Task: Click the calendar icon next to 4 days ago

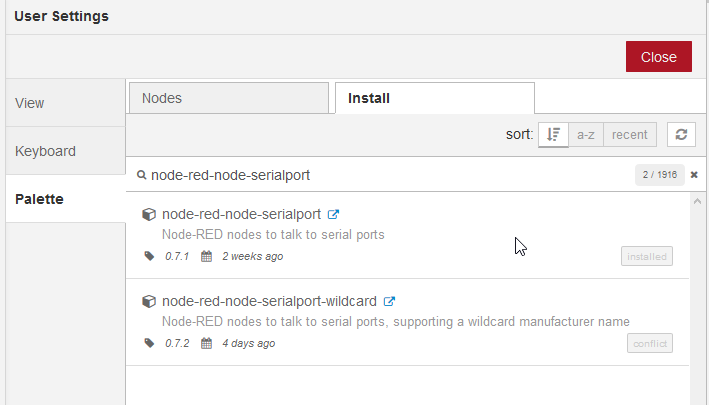Action: 206,343
